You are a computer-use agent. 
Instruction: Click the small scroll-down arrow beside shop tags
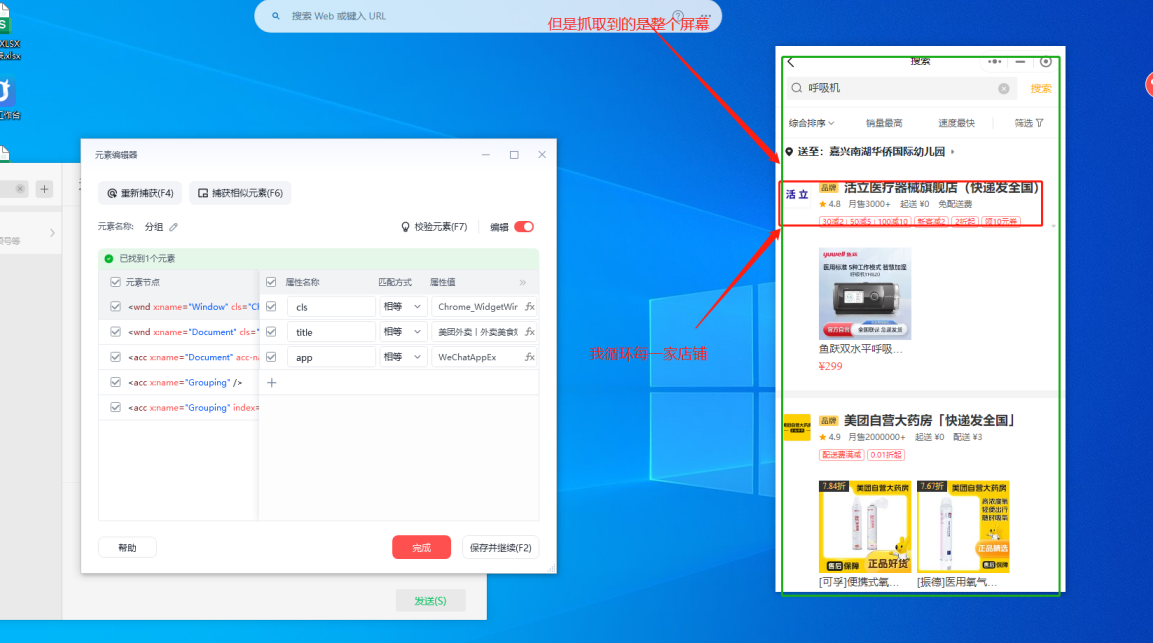(x=1053, y=226)
